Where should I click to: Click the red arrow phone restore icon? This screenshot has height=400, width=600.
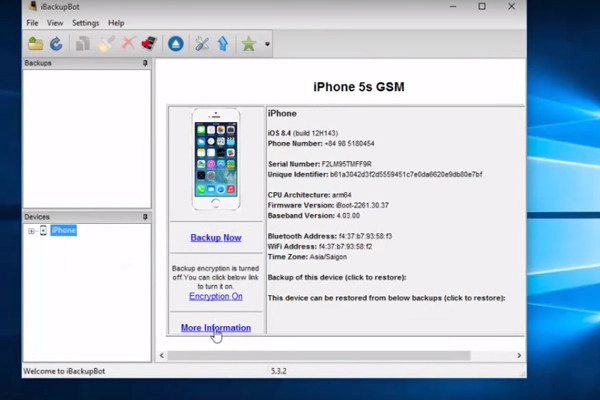[x=149, y=44]
